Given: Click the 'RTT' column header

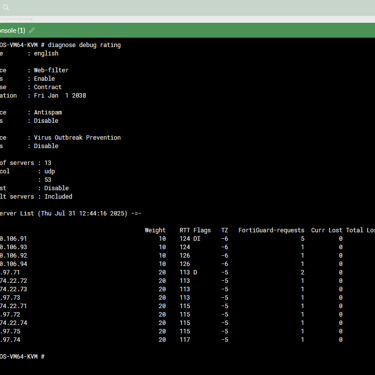Looking at the screenshot, I should [x=185, y=230].
